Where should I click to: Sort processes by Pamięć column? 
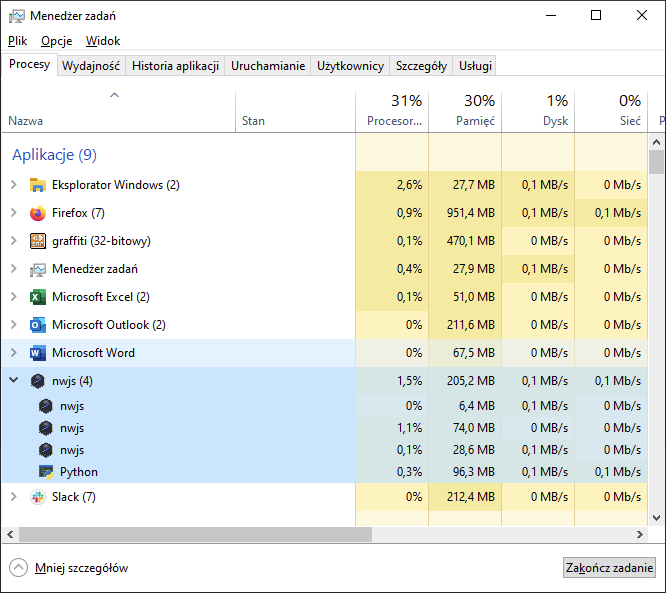tap(465, 110)
